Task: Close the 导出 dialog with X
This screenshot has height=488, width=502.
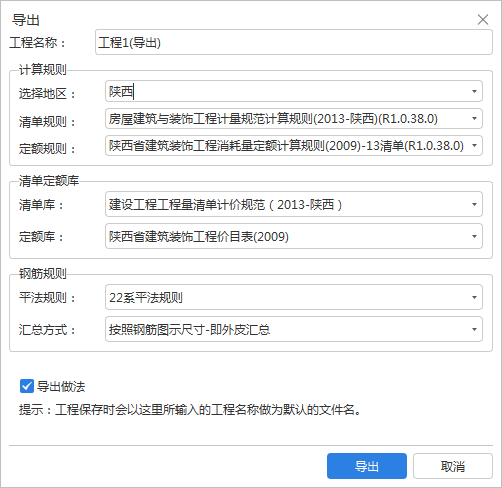Action: click(483, 20)
